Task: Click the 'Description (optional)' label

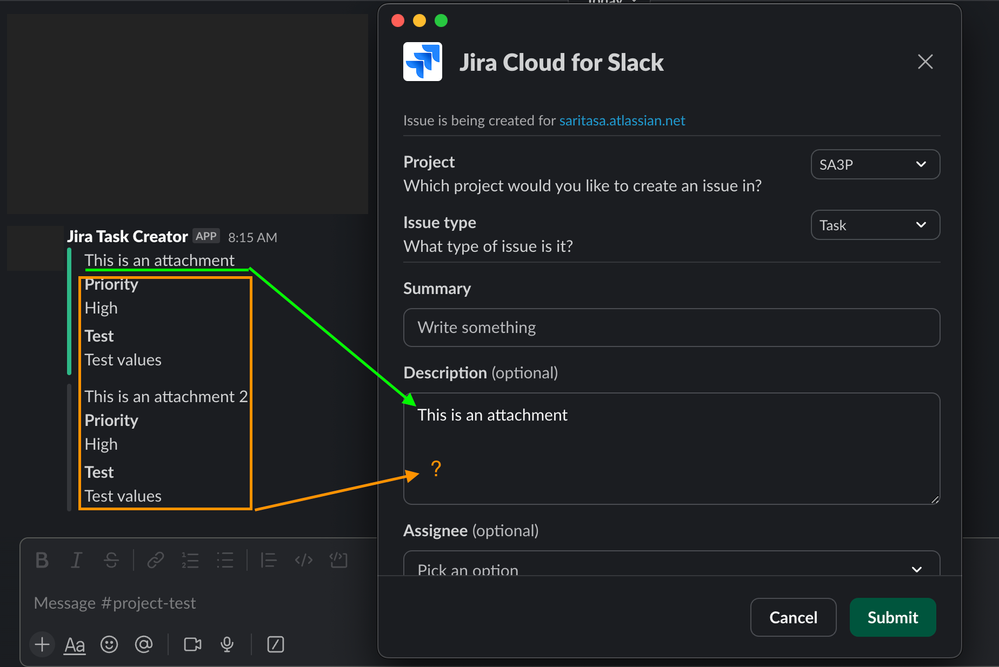Action: [x=480, y=373]
